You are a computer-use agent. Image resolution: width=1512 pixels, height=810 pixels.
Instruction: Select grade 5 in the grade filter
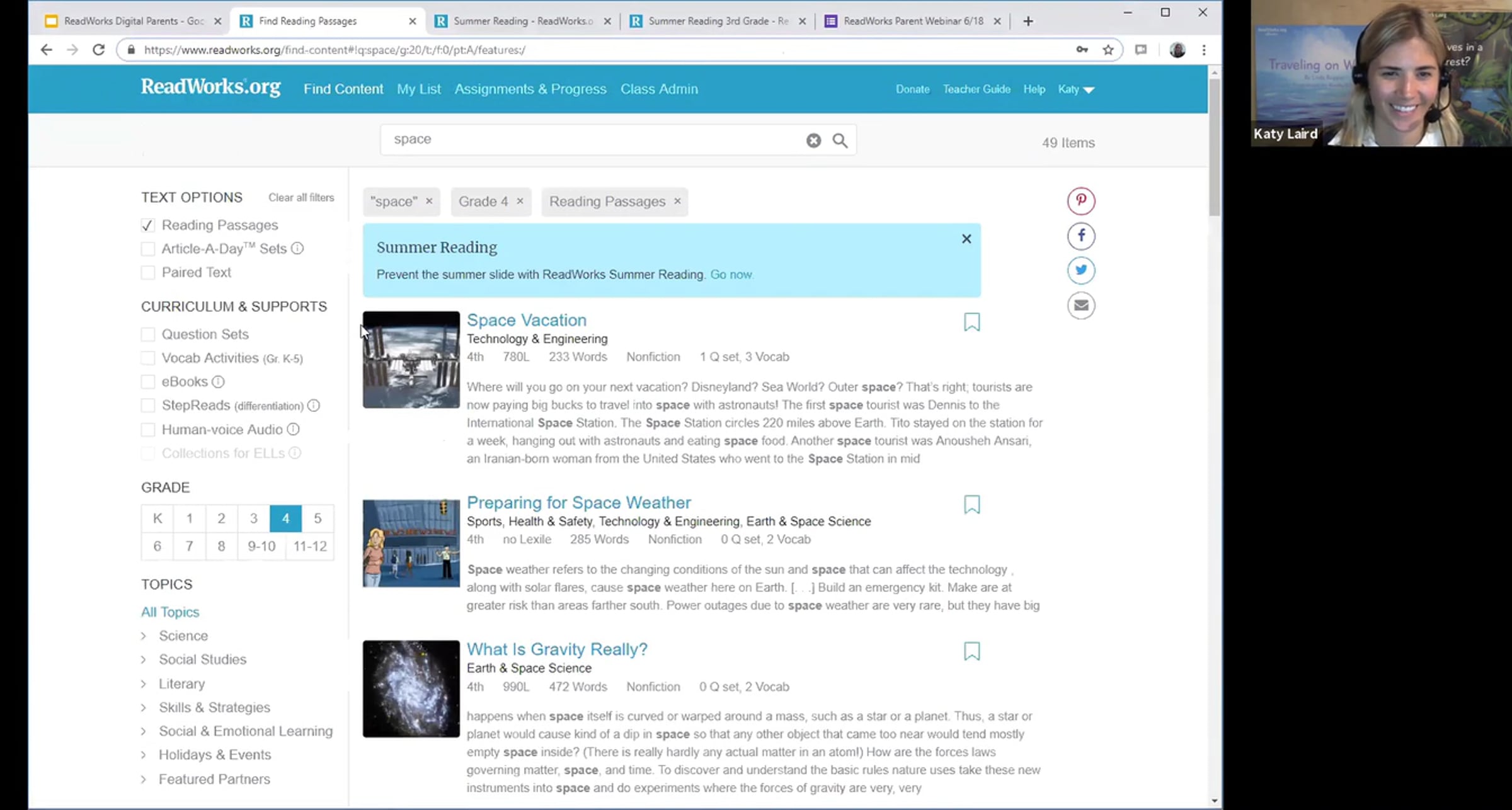pyautogui.click(x=318, y=518)
